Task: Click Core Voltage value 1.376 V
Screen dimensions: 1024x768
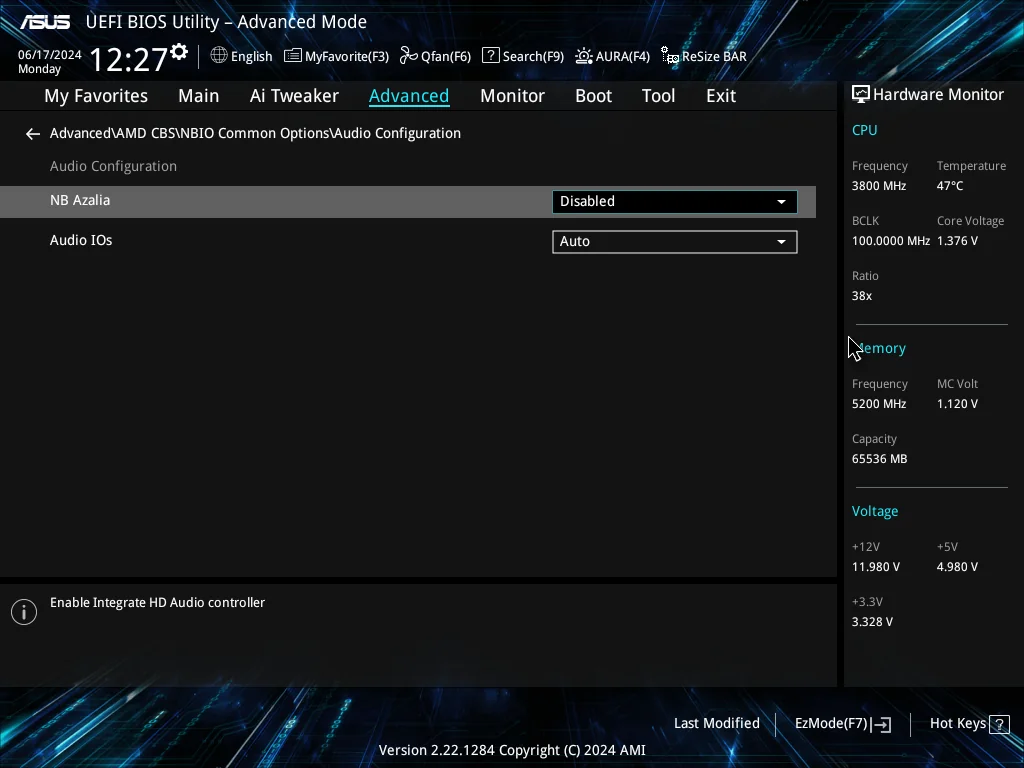Action: pyautogui.click(x=957, y=241)
